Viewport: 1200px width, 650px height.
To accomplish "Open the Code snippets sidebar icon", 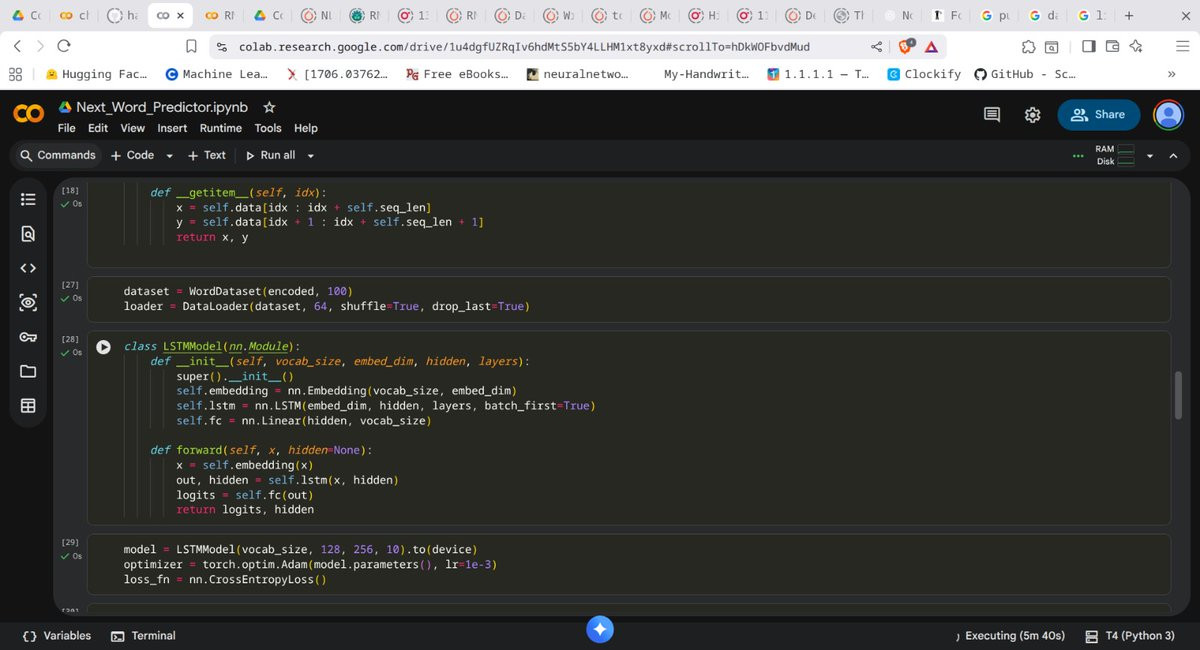I will tap(28, 268).
